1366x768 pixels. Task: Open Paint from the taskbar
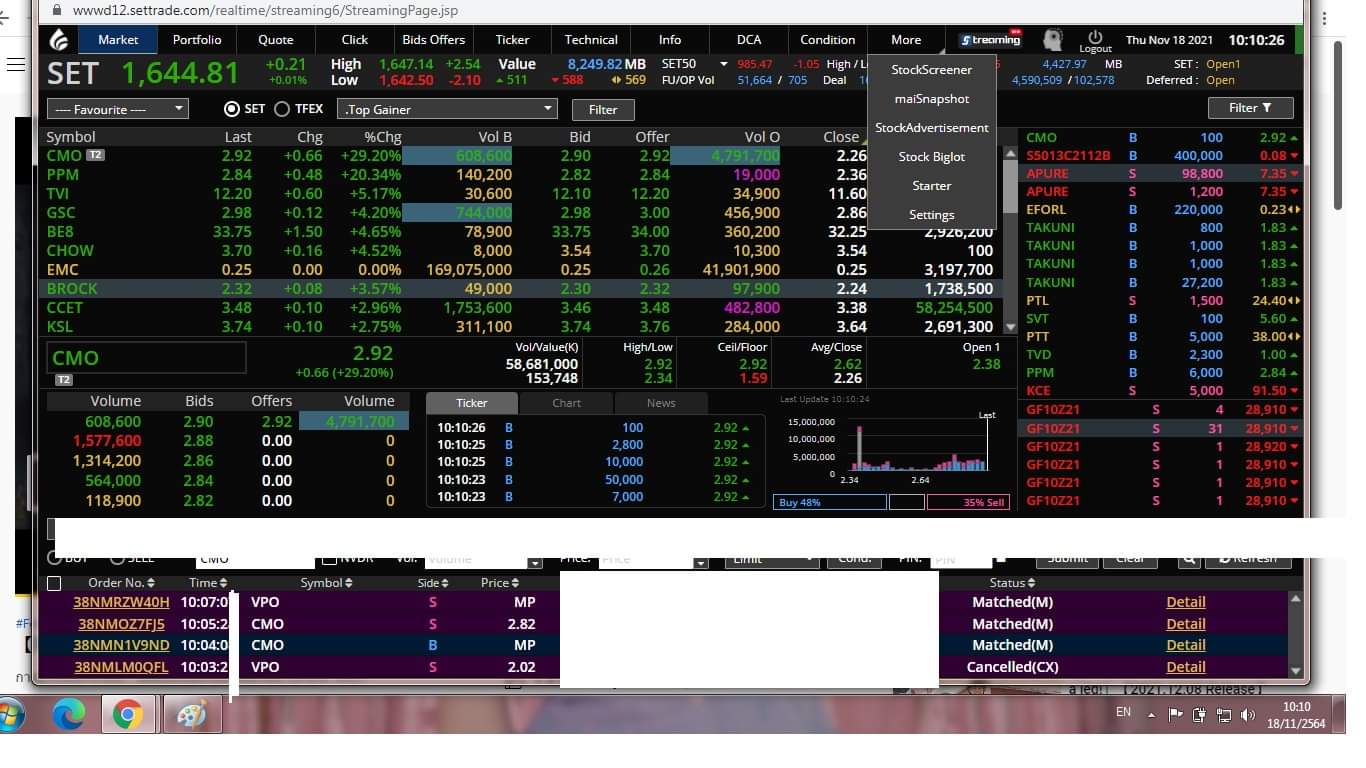[190, 715]
